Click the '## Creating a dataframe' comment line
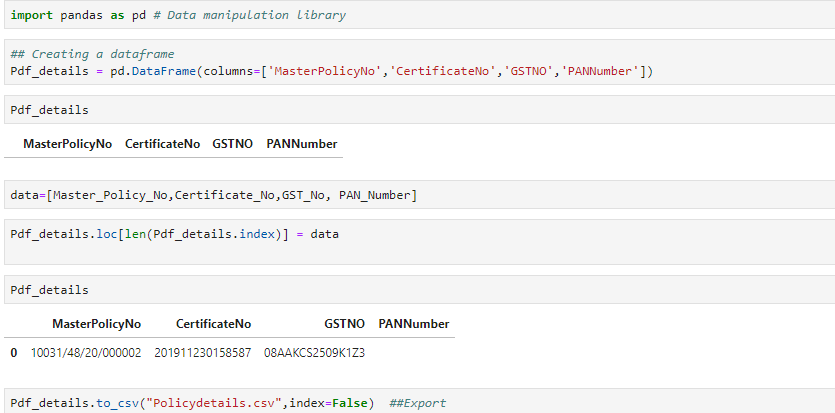Viewport: 835px width, 413px height. [92, 54]
